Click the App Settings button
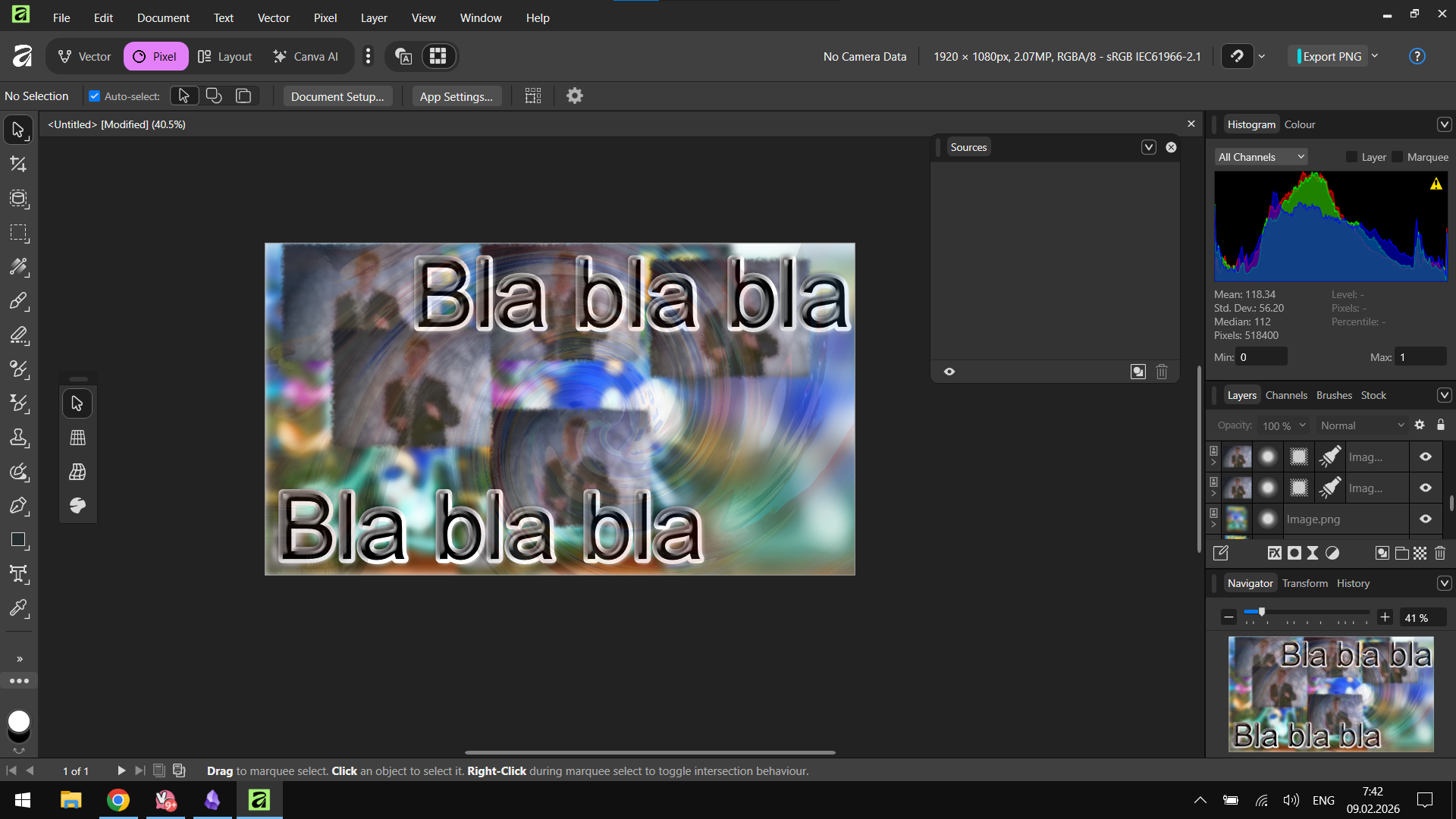This screenshot has height=819, width=1456. click(x=456, y=96)
